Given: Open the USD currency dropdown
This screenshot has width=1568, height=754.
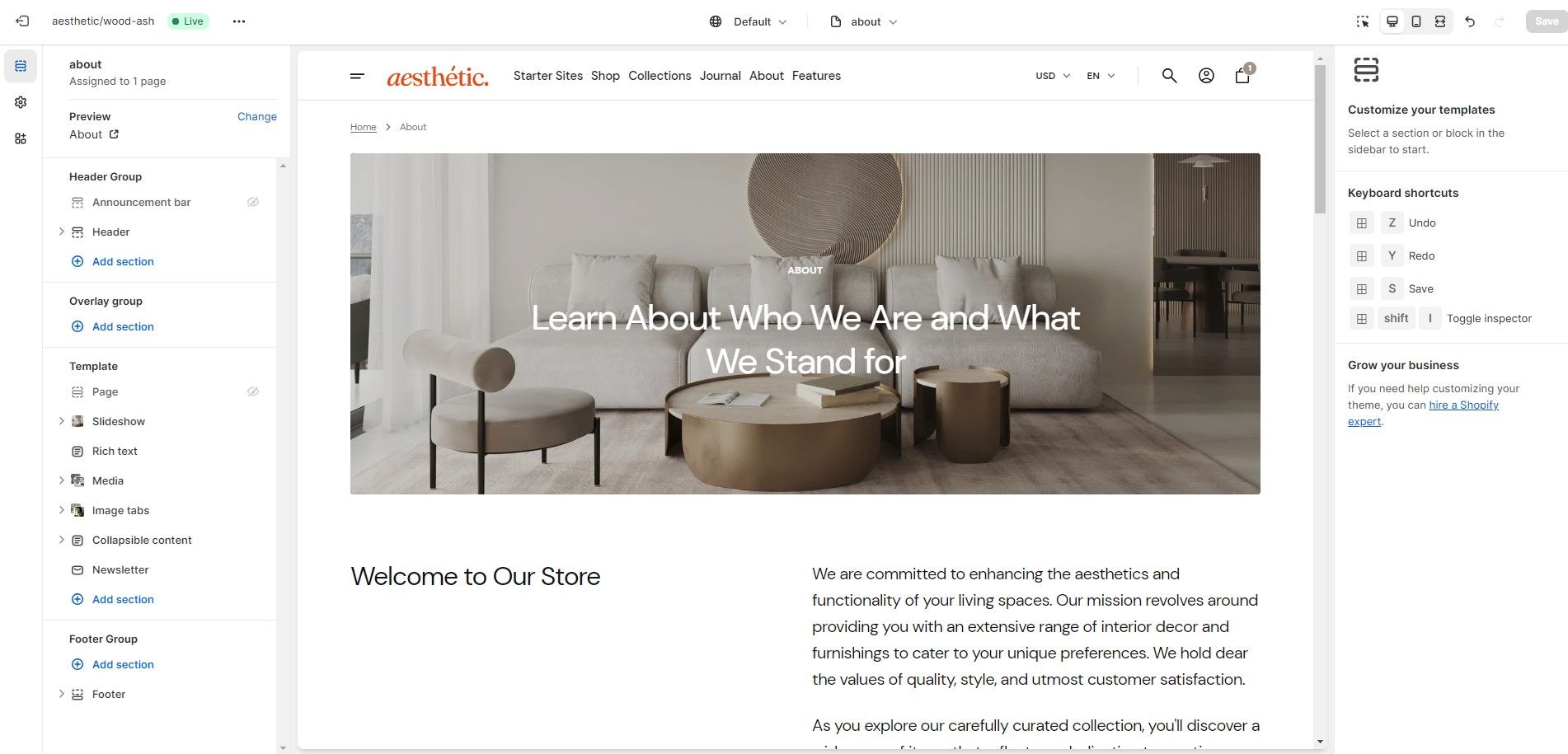Looking at the screenshot, I should click(1053, 76).
